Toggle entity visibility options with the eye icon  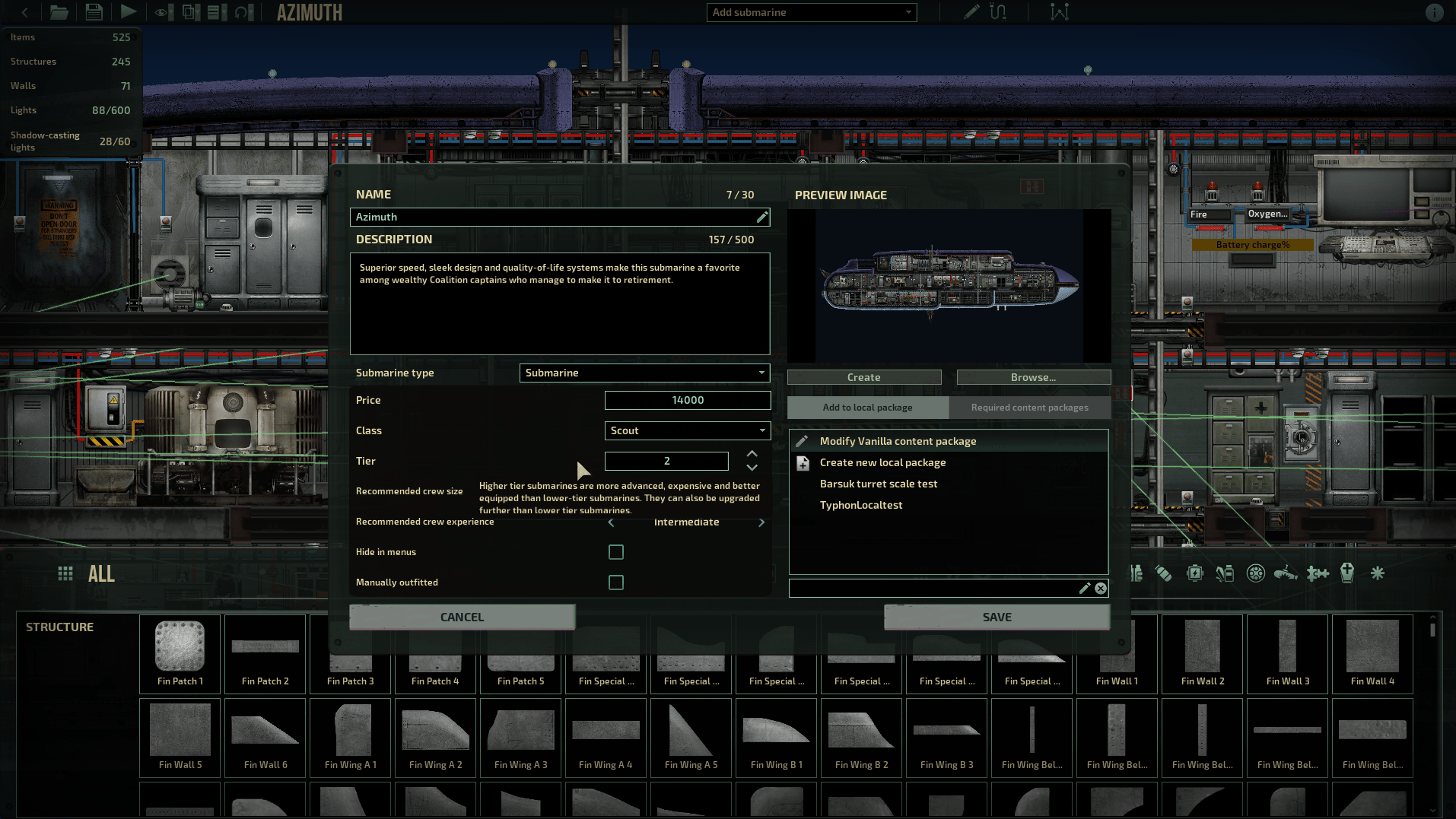click(x=161, y=12)
